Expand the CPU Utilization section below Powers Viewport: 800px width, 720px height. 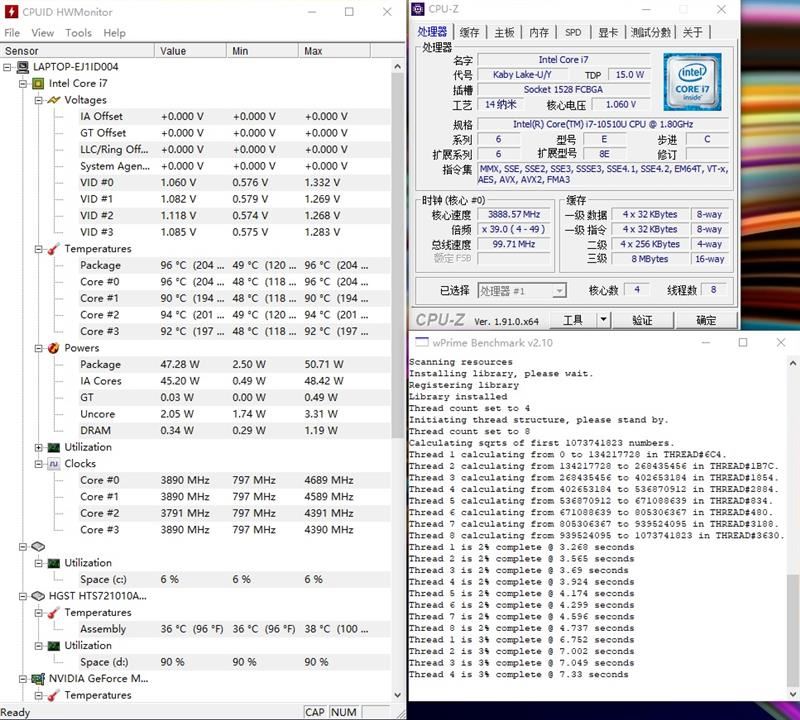coord(39,448)
